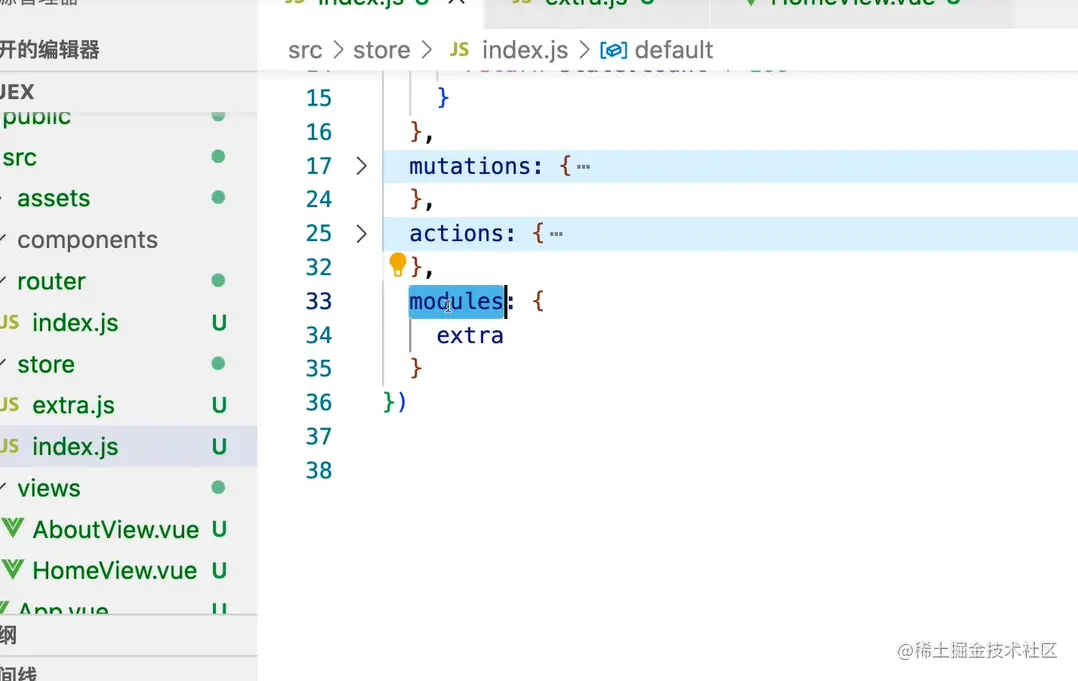Screen dimensions: 1078x681
Task: Click line number 38 in the gutter
Action: click(319, 471)
